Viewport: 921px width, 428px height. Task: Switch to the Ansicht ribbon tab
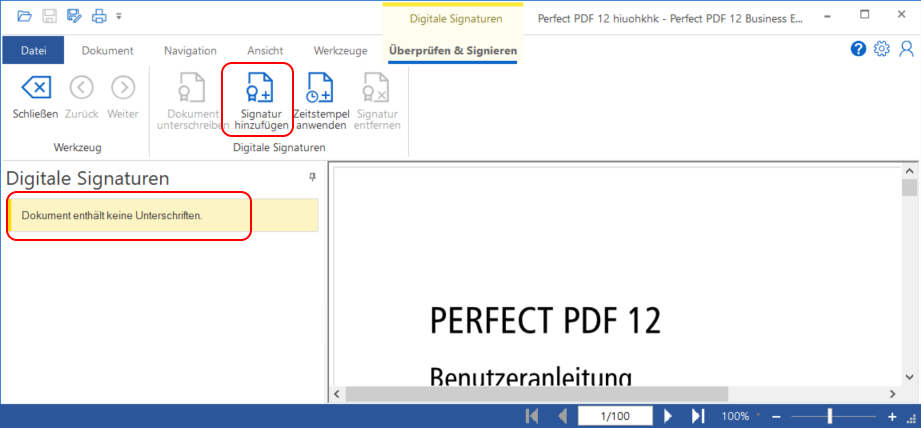(265, 50)
